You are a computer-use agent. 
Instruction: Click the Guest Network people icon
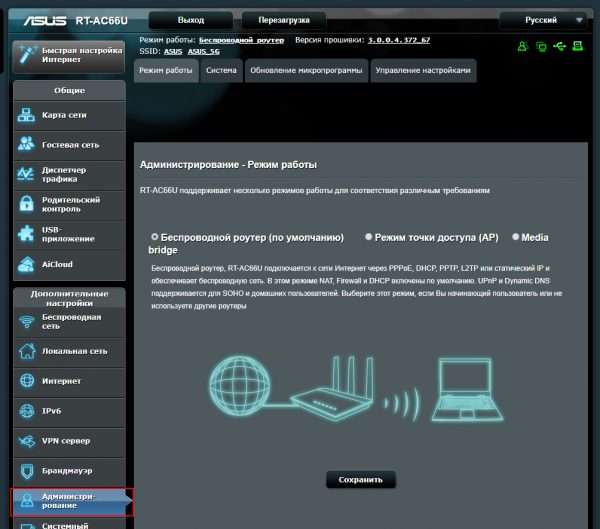[x=26, y=144]
